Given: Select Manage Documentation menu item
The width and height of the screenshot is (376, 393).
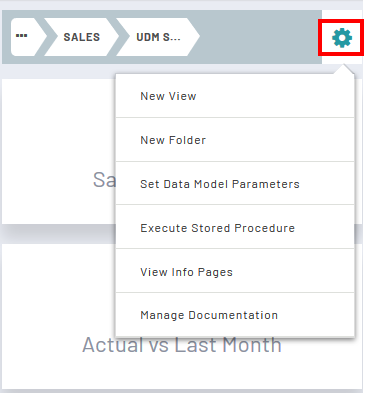Looking at the screenshot, I should coord(235,315).
